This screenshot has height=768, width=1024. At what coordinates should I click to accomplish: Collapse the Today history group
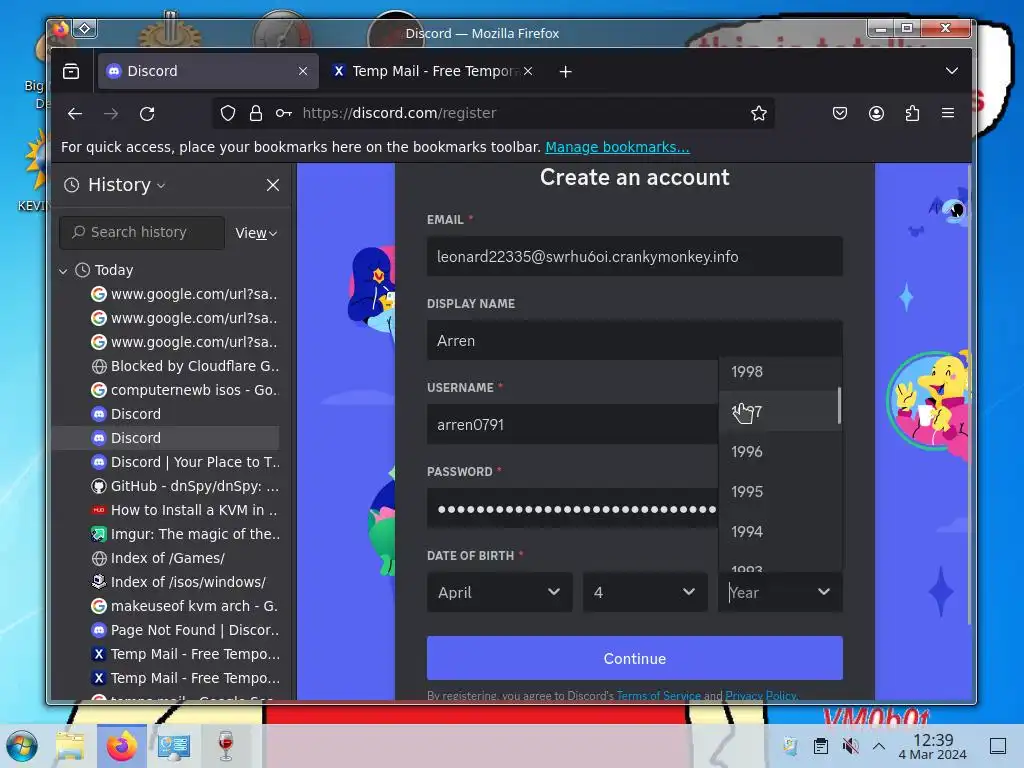tap(63, 270)
